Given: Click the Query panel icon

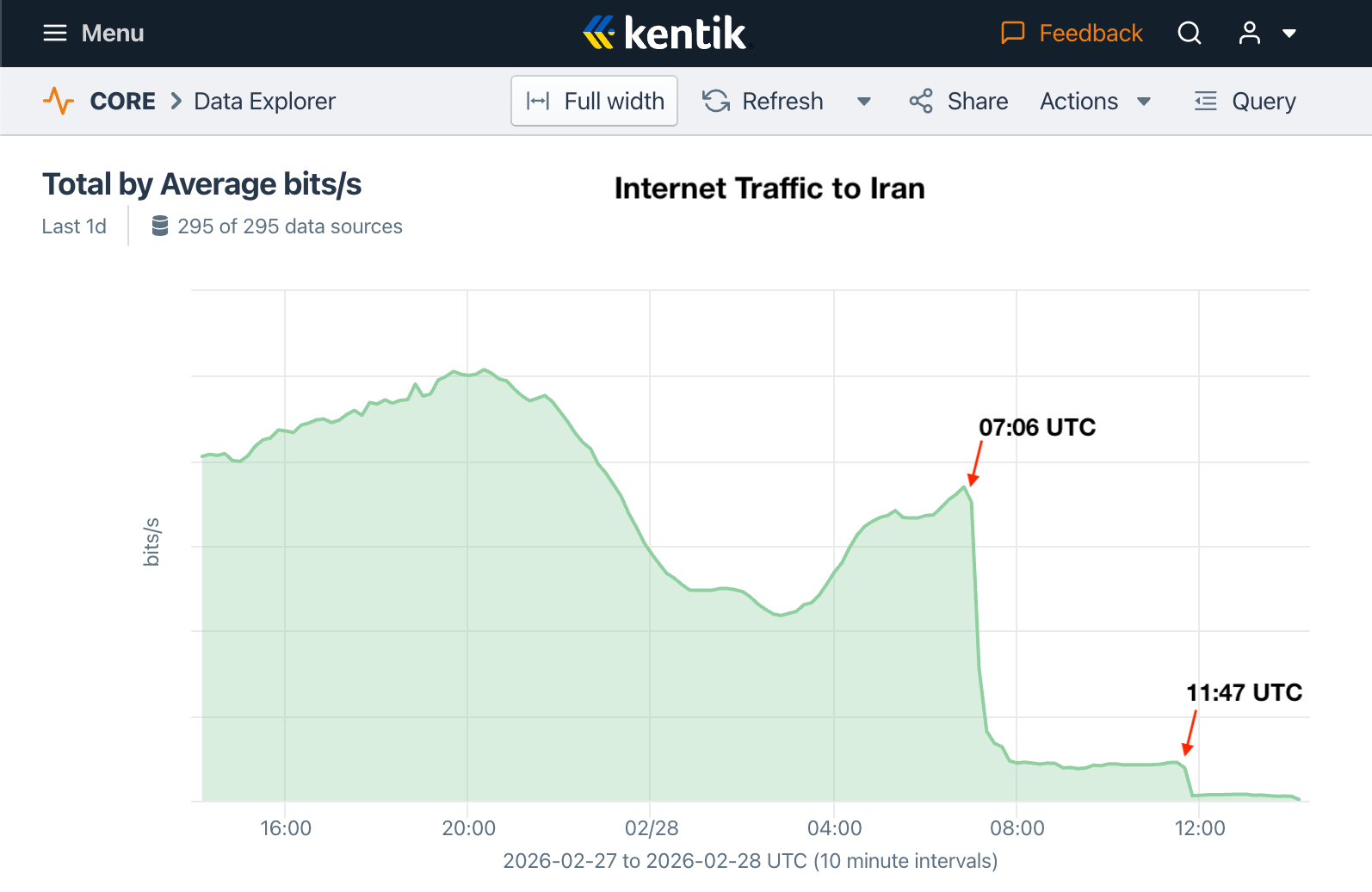Looking at the screenshot, I should [x=1206, y=101].
